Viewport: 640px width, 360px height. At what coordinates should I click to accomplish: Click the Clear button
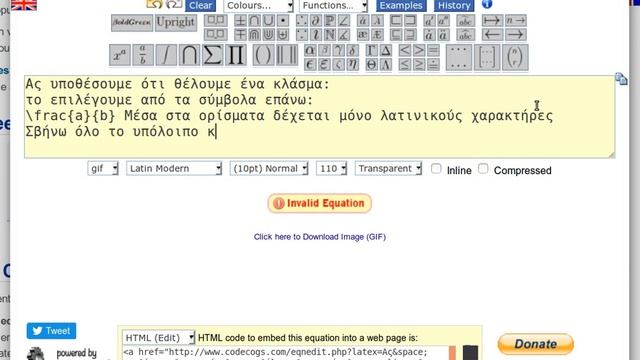200,5
